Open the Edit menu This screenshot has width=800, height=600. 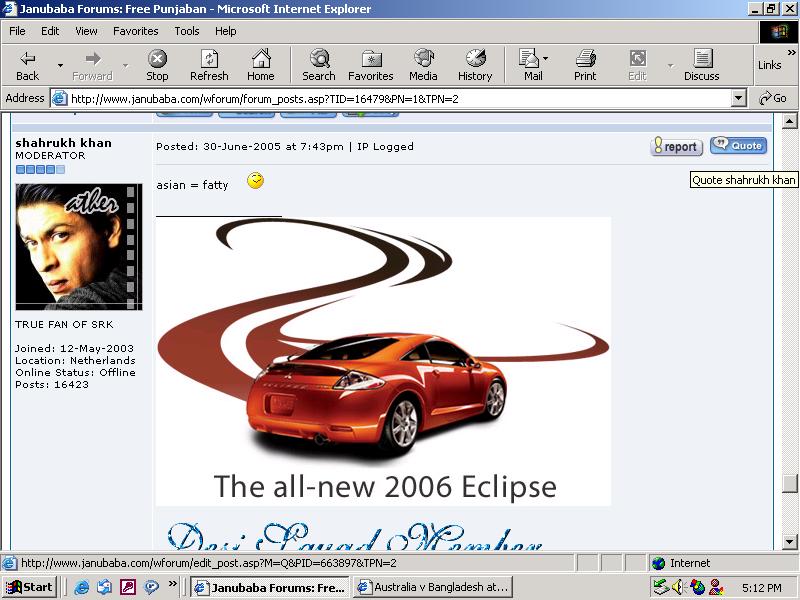[x=50, y=31]
